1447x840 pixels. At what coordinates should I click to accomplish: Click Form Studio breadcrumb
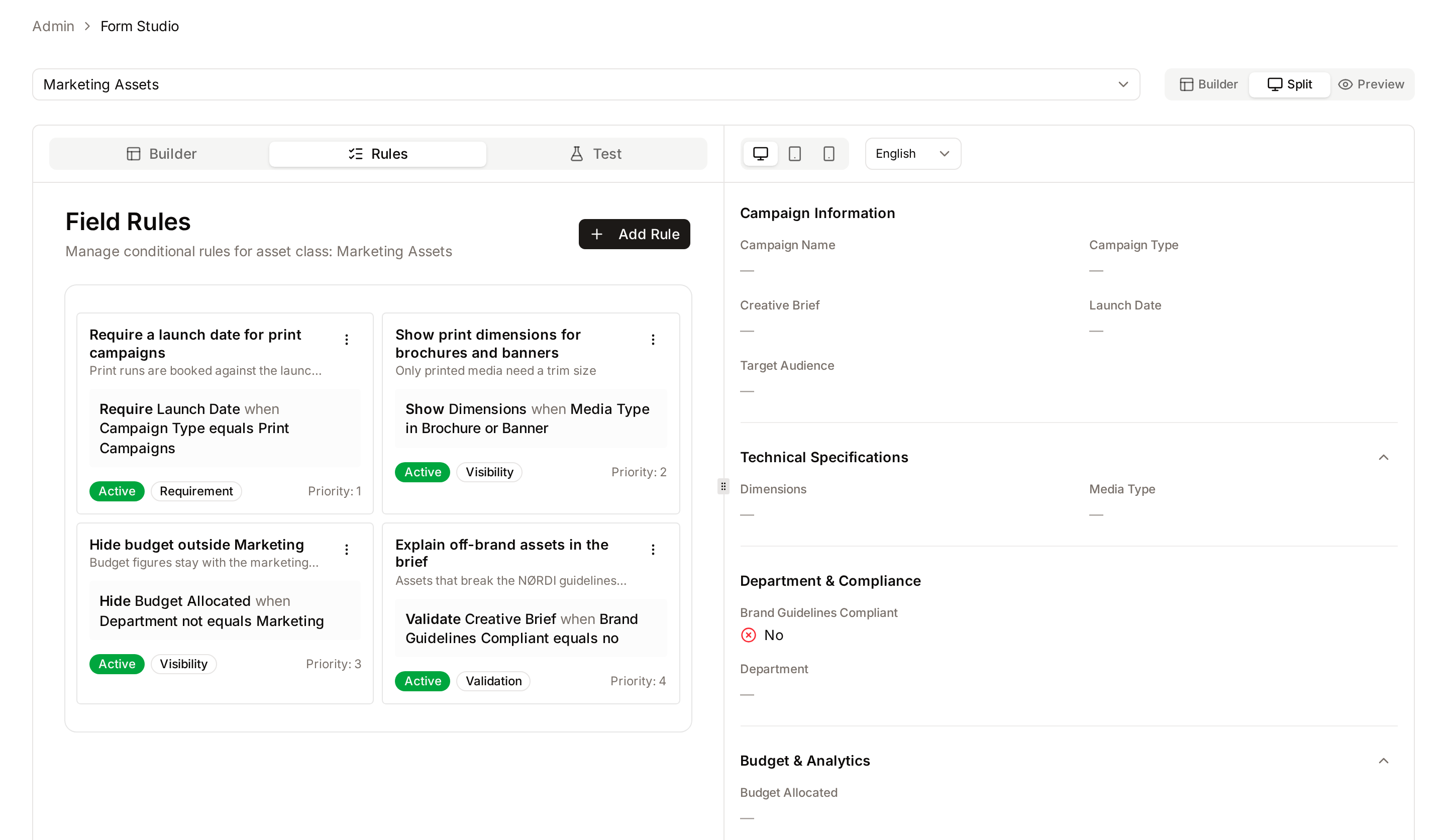(140, 26)
